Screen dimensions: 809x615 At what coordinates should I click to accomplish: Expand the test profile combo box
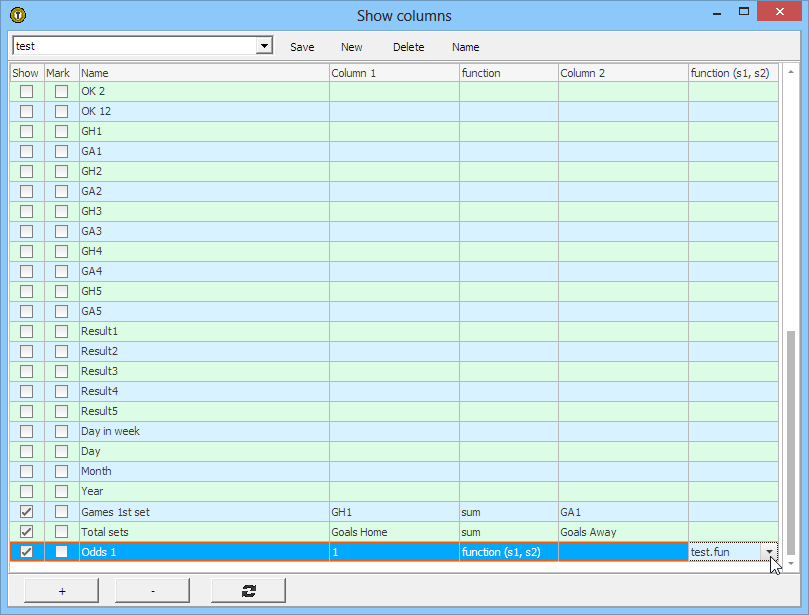[x=264, y=46]
